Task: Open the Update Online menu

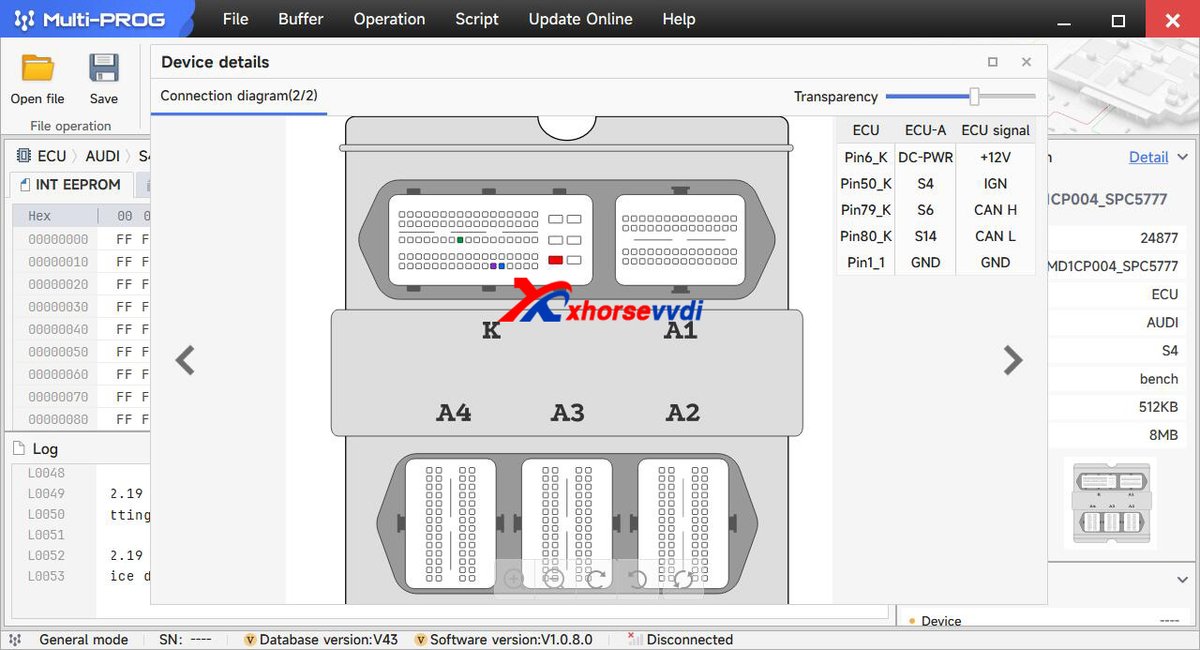Action: pyautogui.click(x=580, y=19)
